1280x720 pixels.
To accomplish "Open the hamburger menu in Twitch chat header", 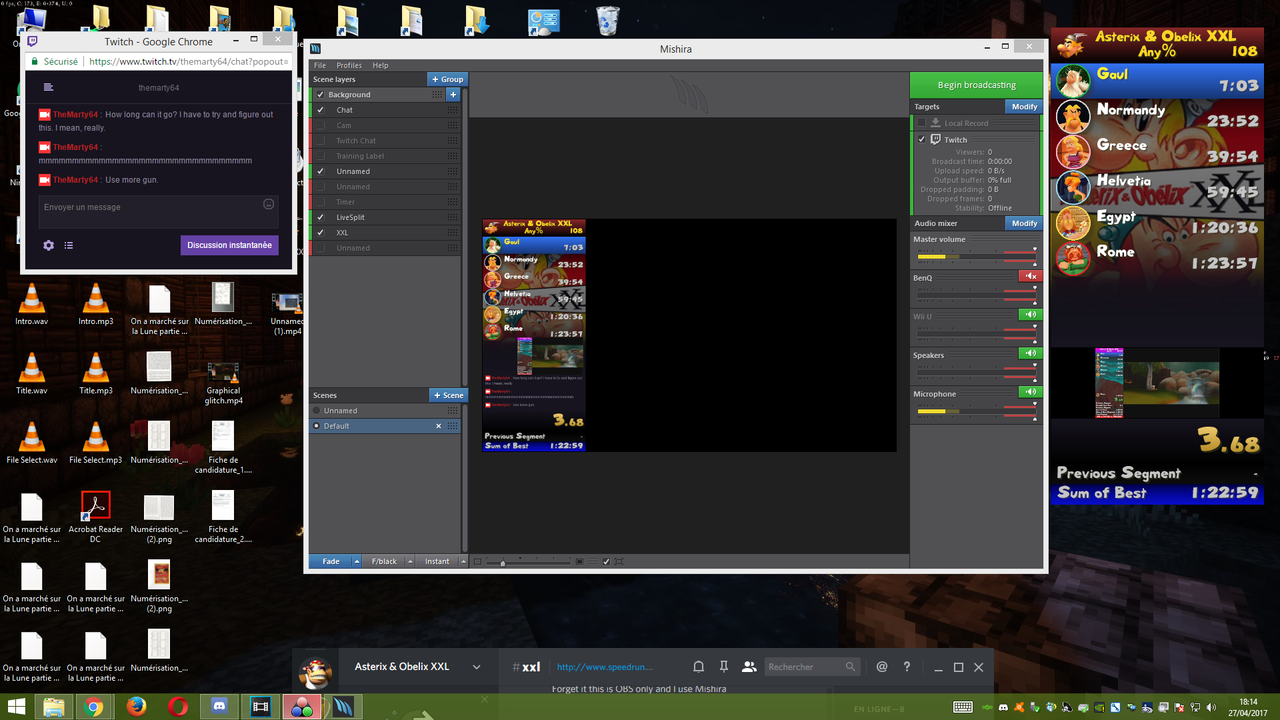I will pyautogui.click(x=48, y=88).
